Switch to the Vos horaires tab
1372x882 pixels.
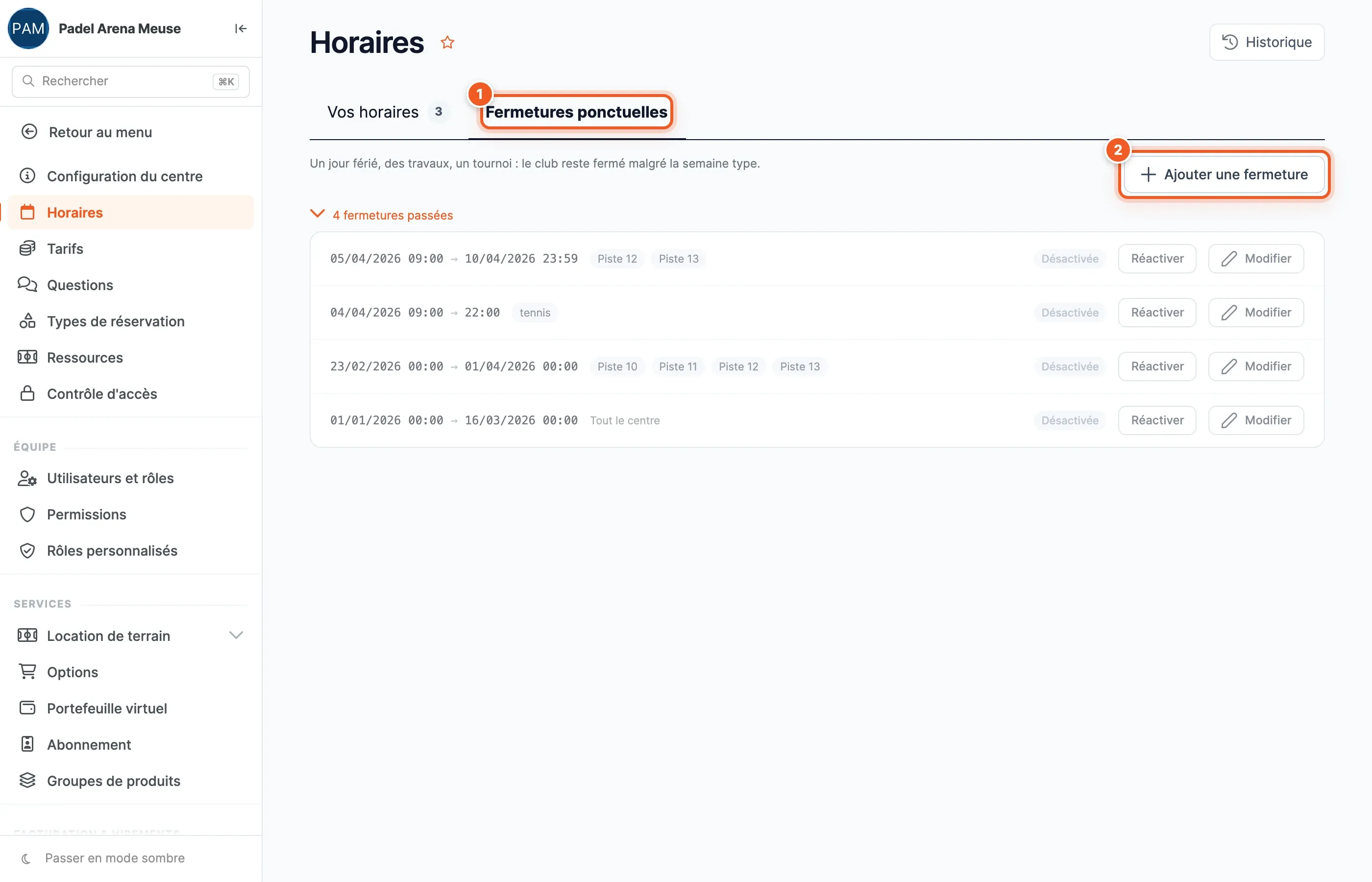[388, 112]
